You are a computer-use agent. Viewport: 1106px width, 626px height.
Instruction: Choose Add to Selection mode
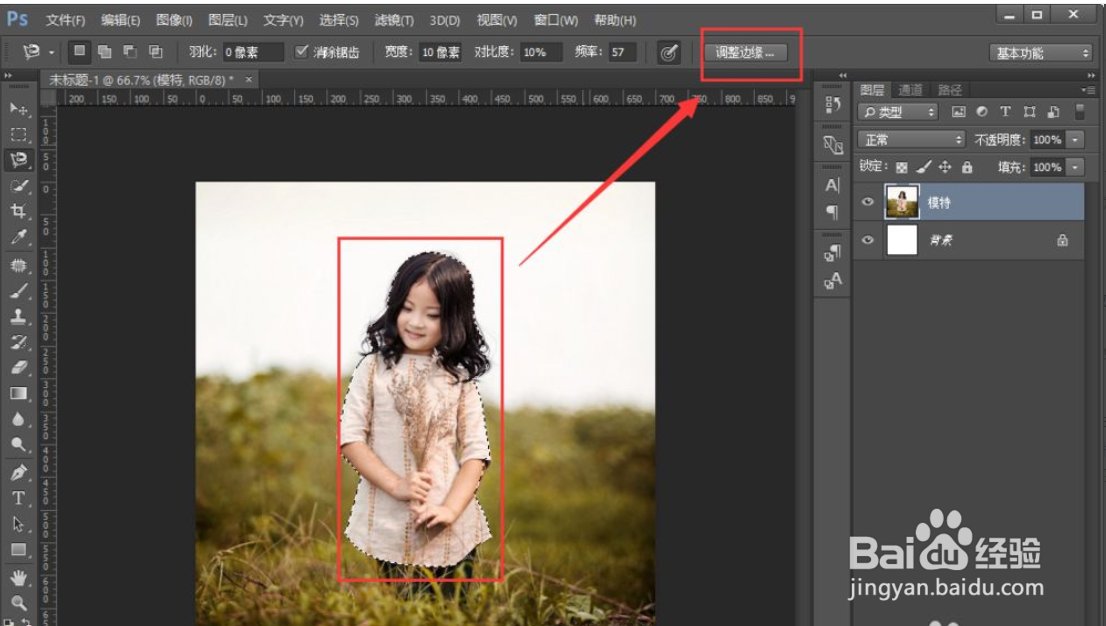click(x=104, y=52)
